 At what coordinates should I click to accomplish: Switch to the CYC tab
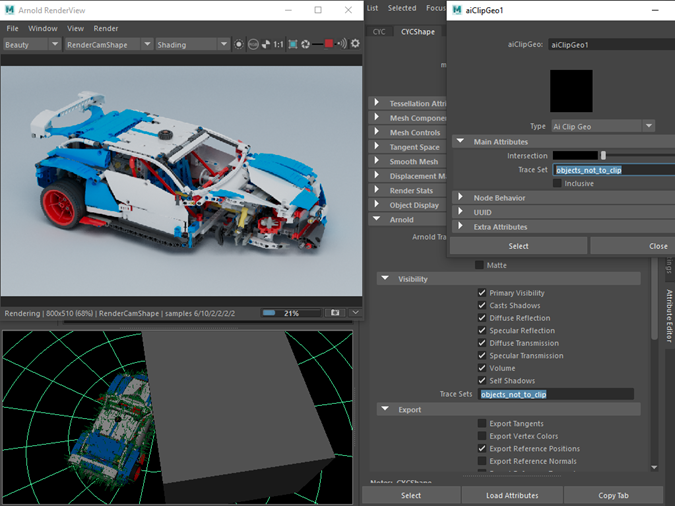[x=379, y=32]
